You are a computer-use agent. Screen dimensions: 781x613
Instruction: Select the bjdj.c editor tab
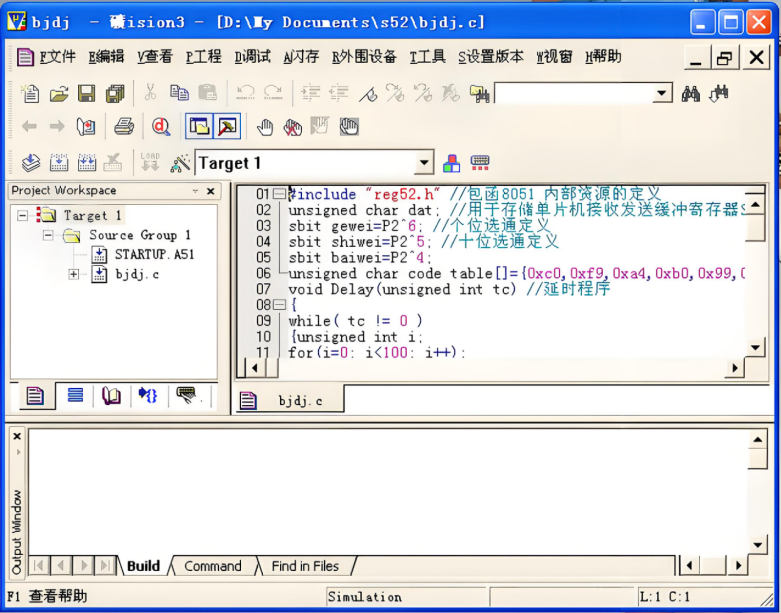[289, 400]
